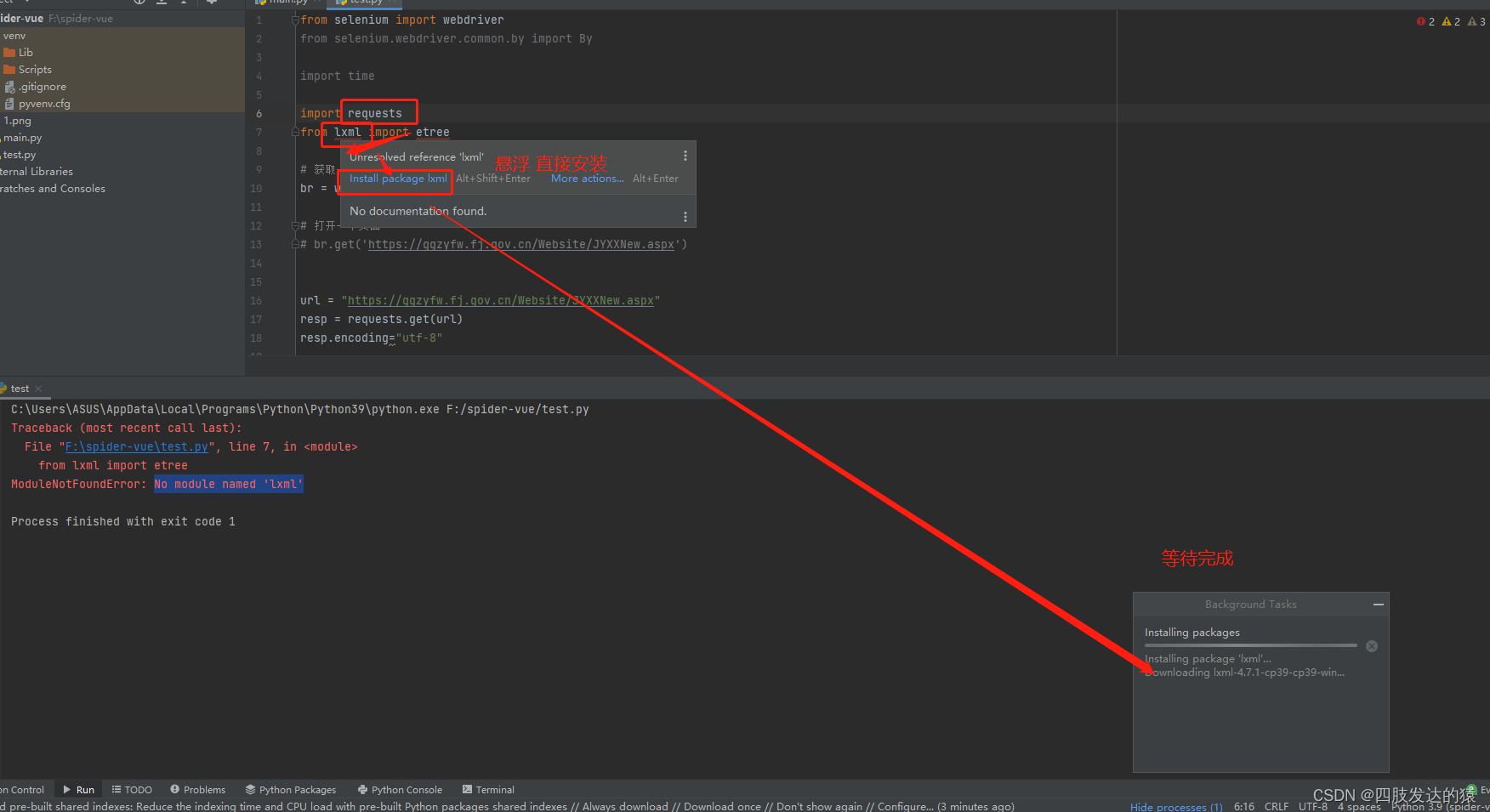Click the Downloading lxml-4.7.1 status text
Image resolution: width=1490 pixels, height=812 pixels.
point(1245,673)
